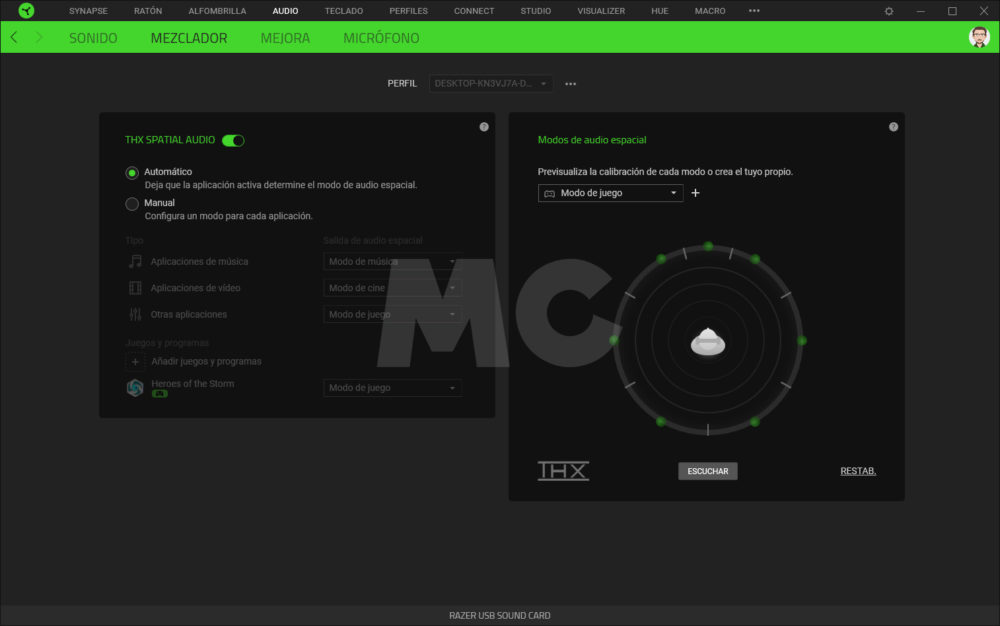Viewport: 1000px width, 626px height.
Task: Click the user profile avatar
Action: pos(979,38)
